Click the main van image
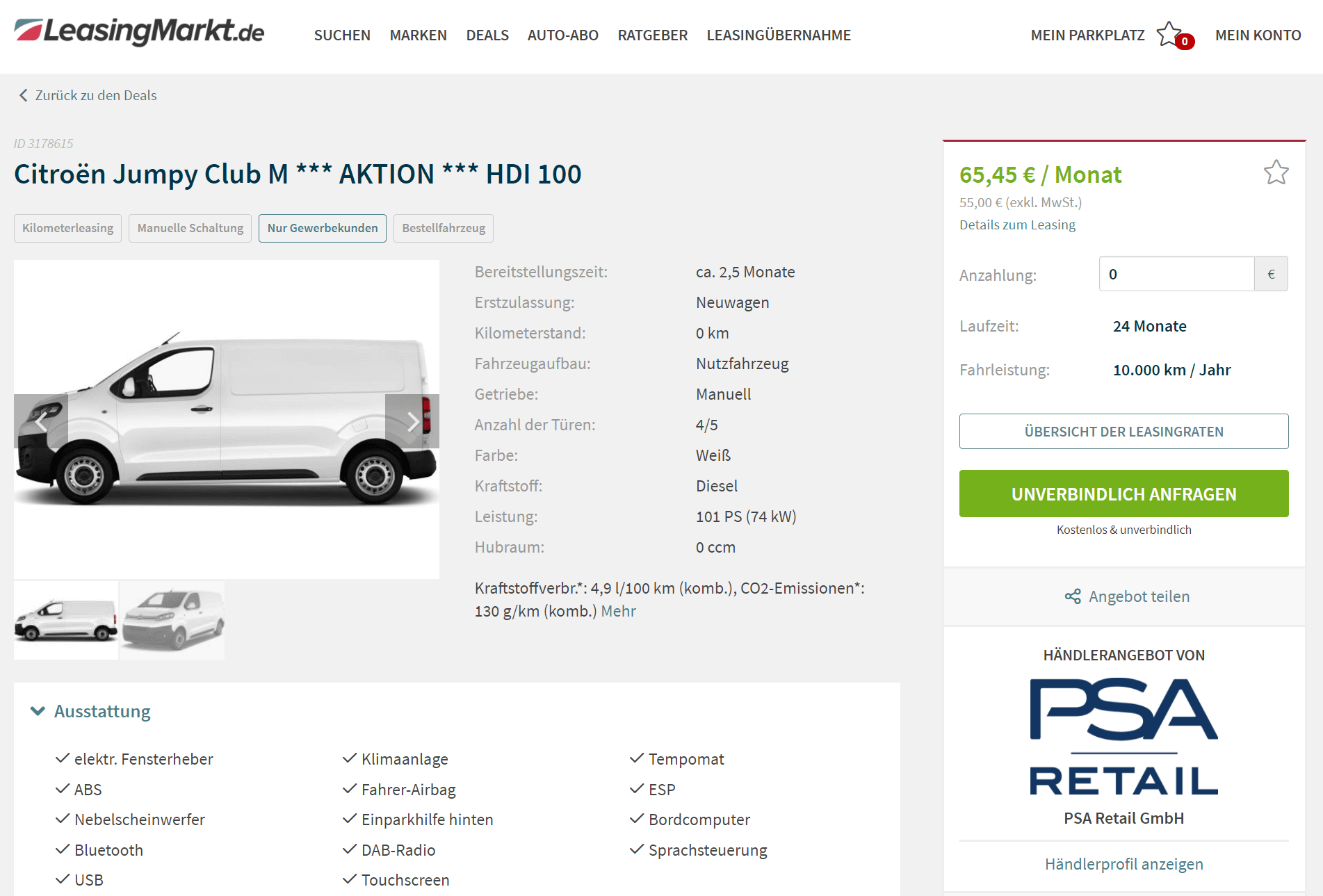Screen dimensions: 1323x896 pos(227,419)
